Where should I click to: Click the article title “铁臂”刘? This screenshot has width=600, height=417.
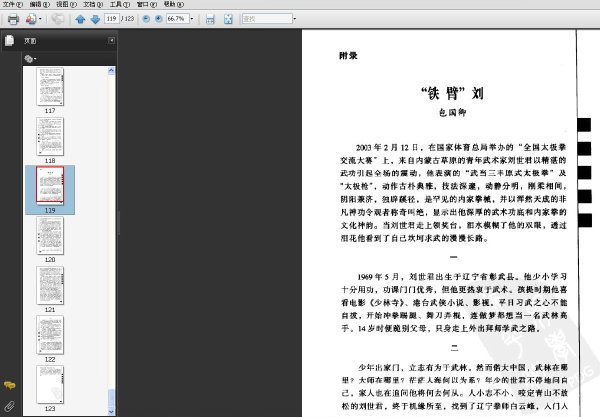(x=452, y=93)
